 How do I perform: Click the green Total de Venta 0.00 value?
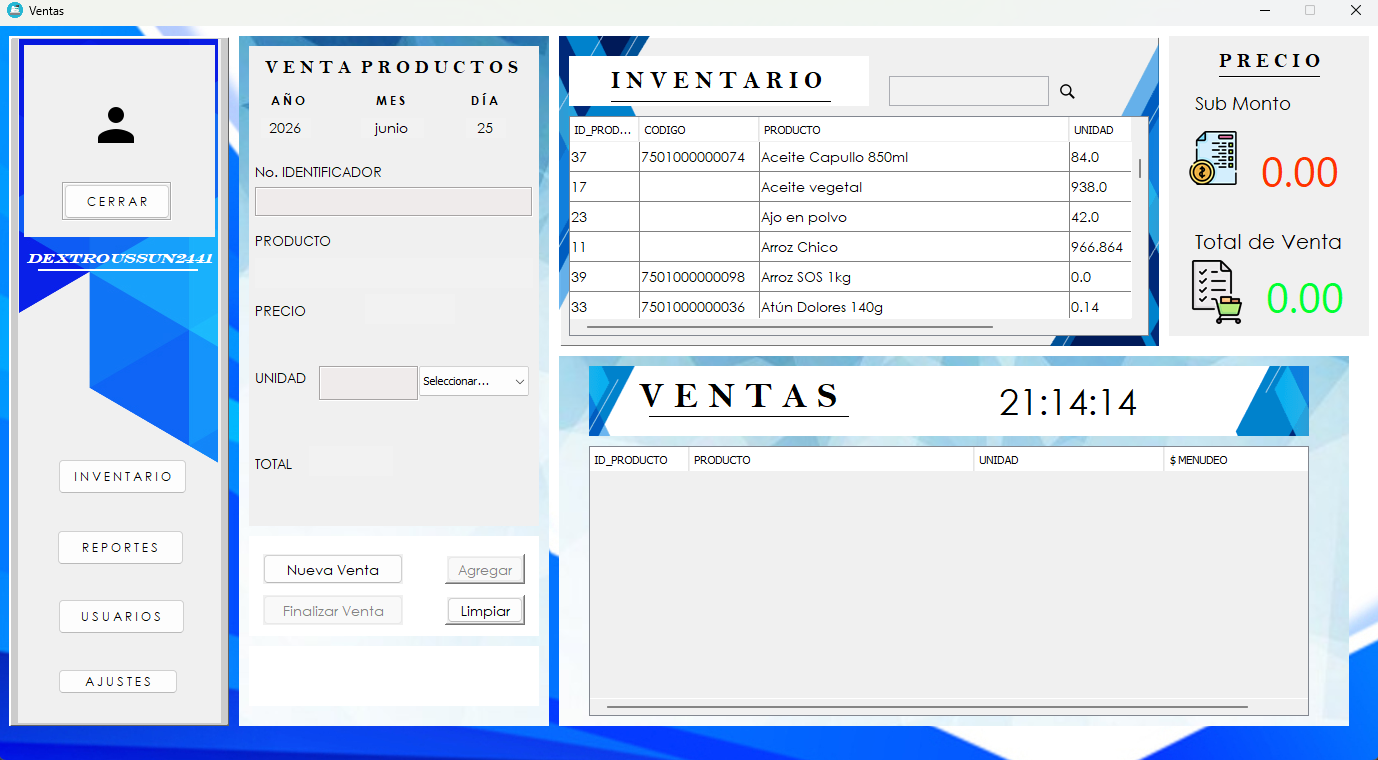pyautogui.click(x=1305, y=299)
